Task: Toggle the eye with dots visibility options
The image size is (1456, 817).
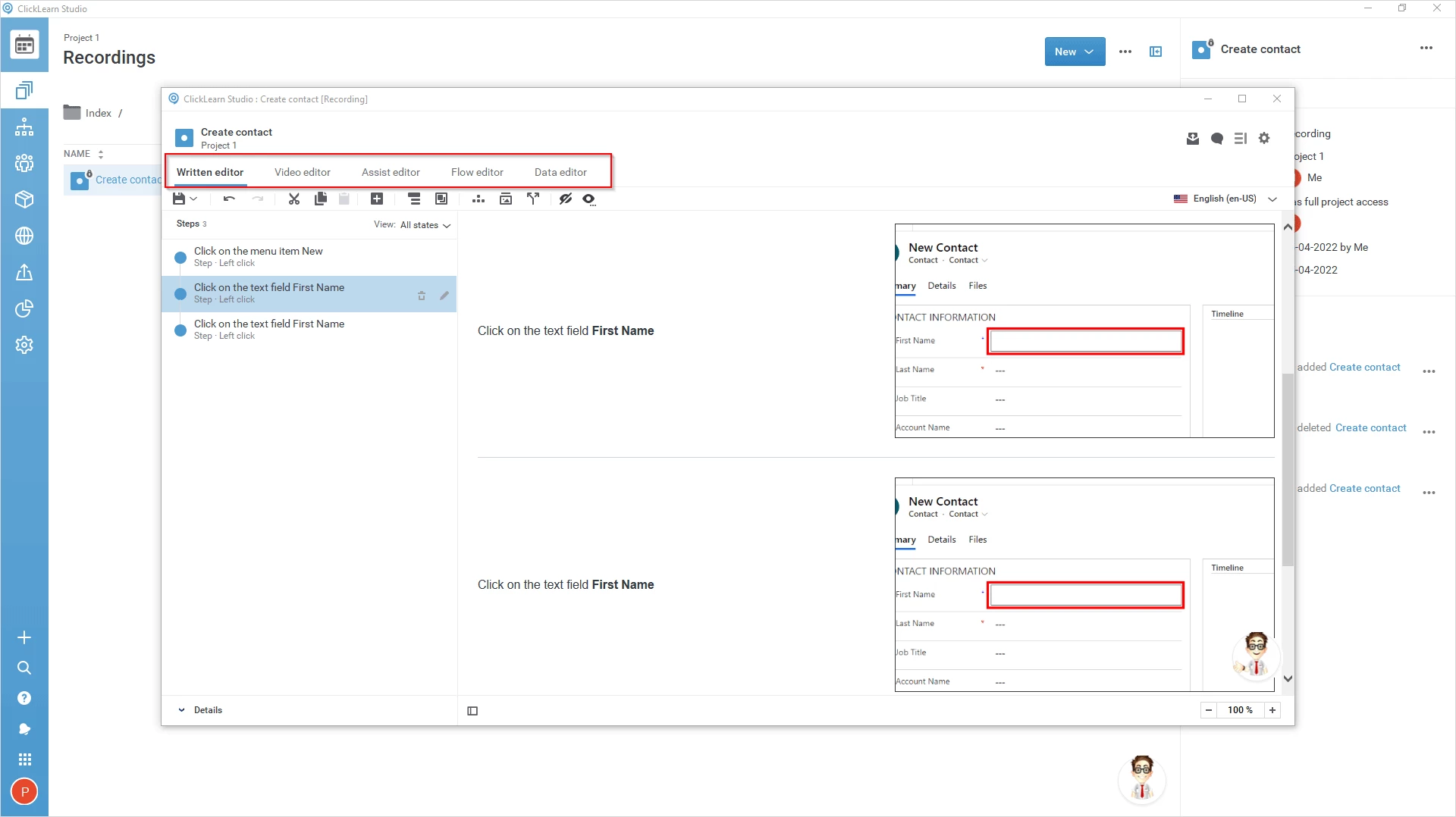Action: coord(589,199)
